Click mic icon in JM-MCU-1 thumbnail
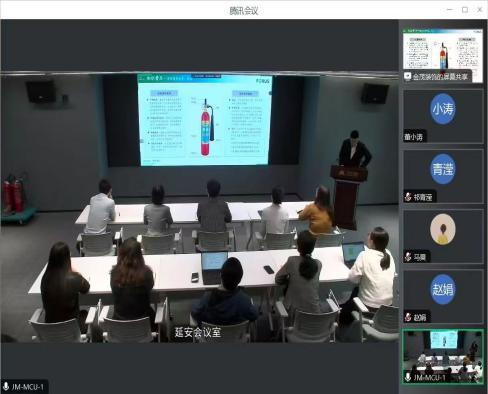The width and height of the screenshot is (488, 394). [408, 377]
